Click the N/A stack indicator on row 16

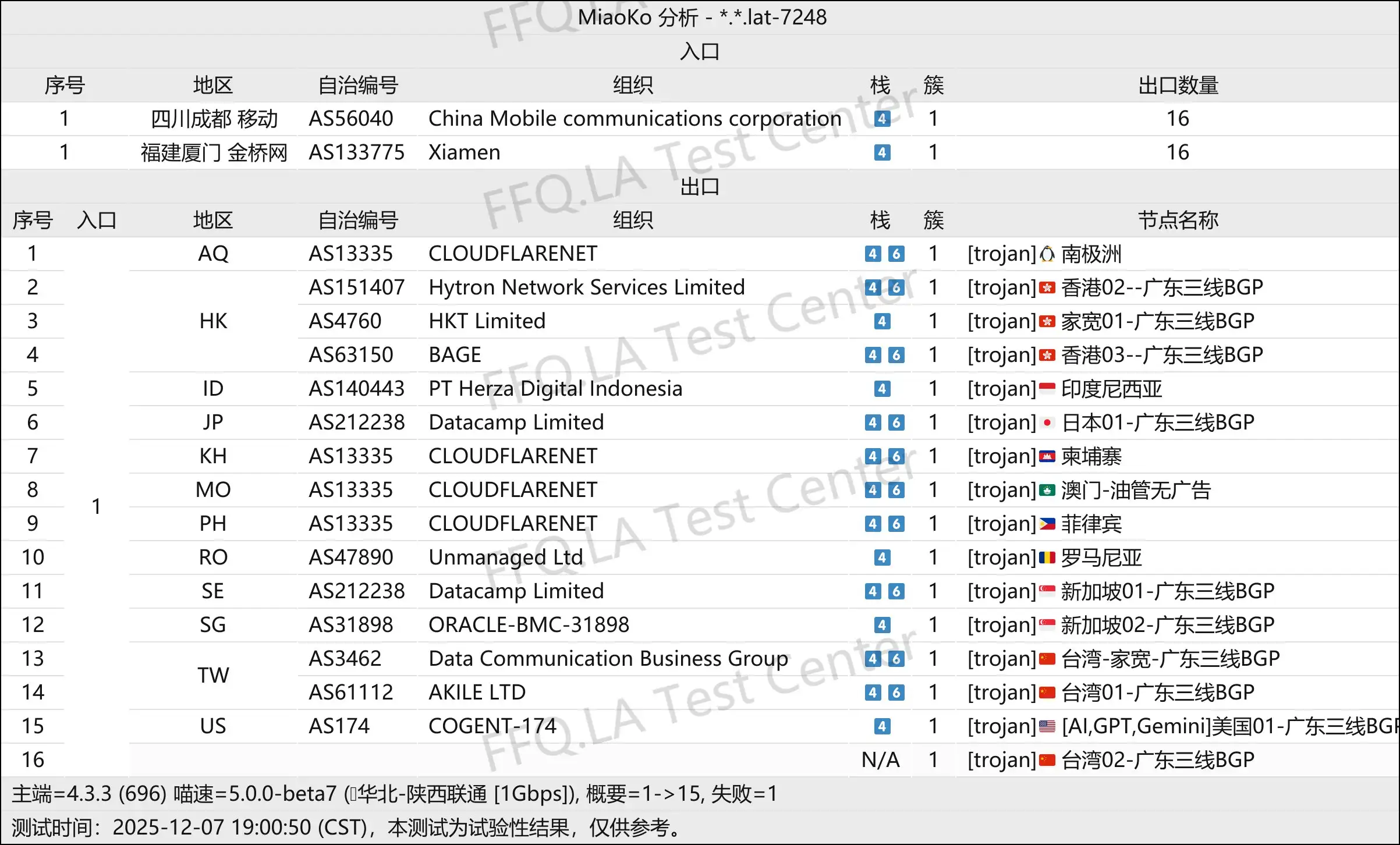pos(881,759)
